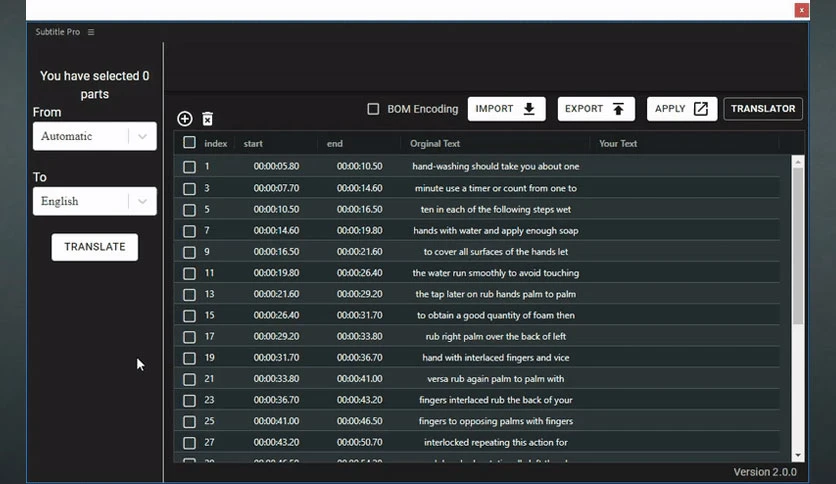Screen dimensions: 836x484
Task: Click end time 00:00:10.50 in row 1
Action: 359,166
